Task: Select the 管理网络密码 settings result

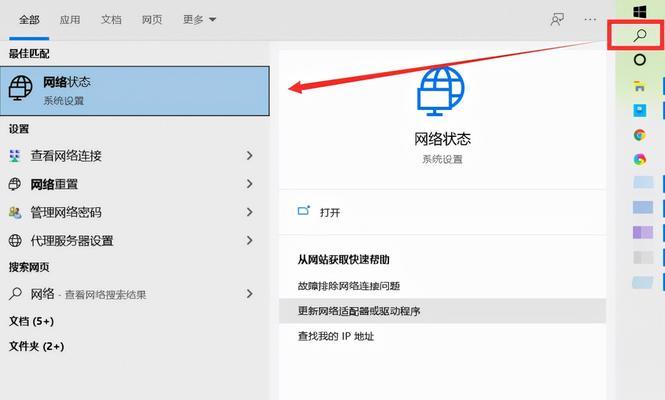Action: (x=134, y=212)
